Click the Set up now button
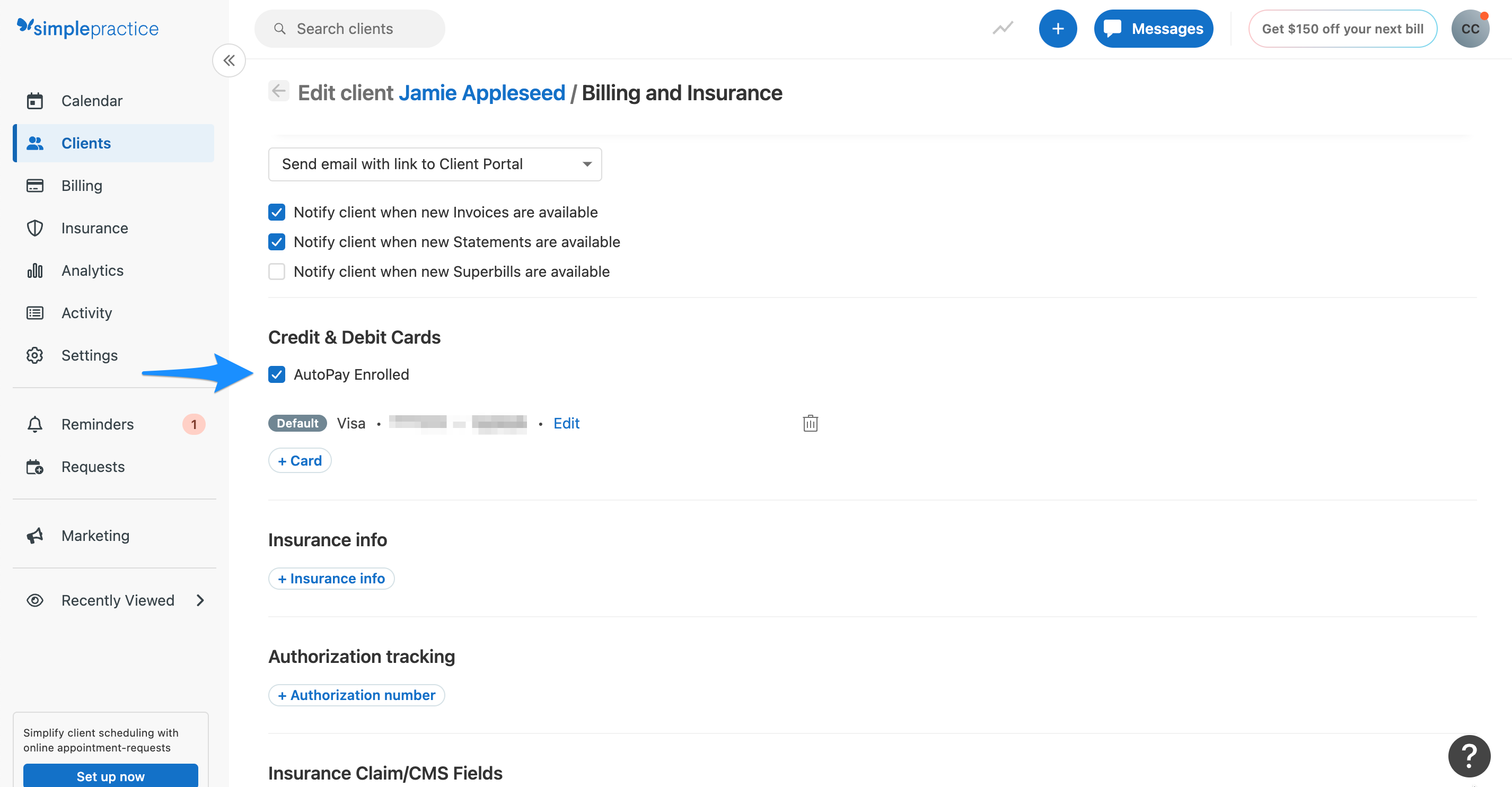 110,775
